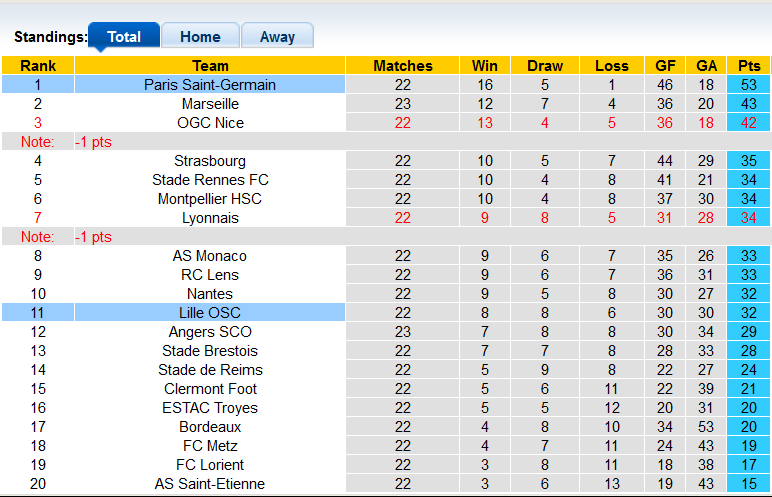
Task: Click the Paris Saint-Germain team link
Action: [x=210, y=85]
